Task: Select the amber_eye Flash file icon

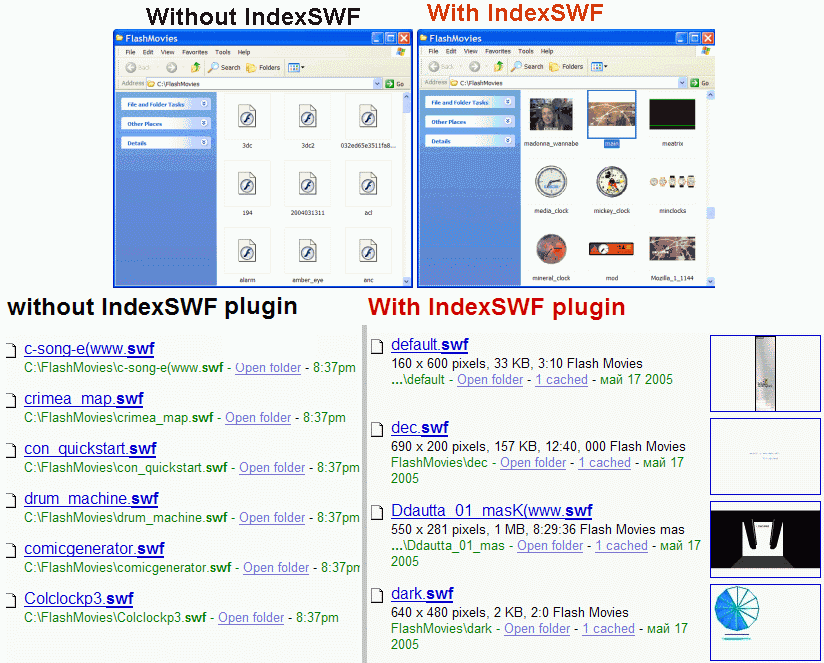Action: tap(307, 251)
